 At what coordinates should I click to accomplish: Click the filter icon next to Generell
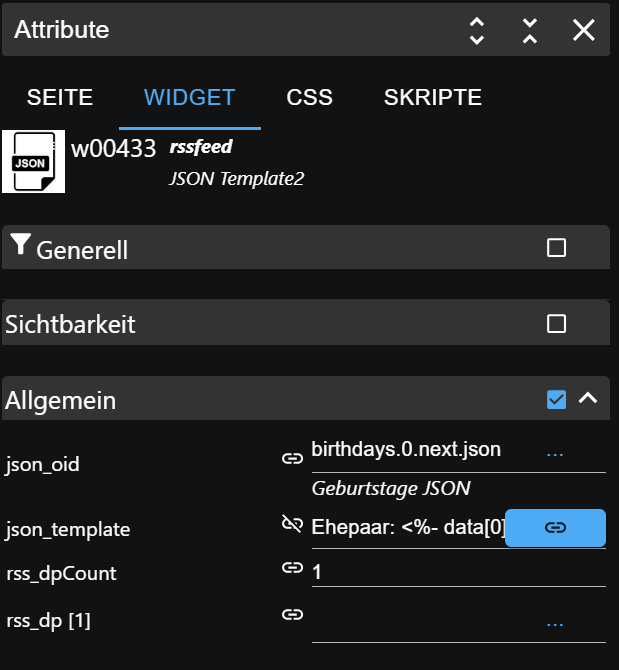[20, 245]
